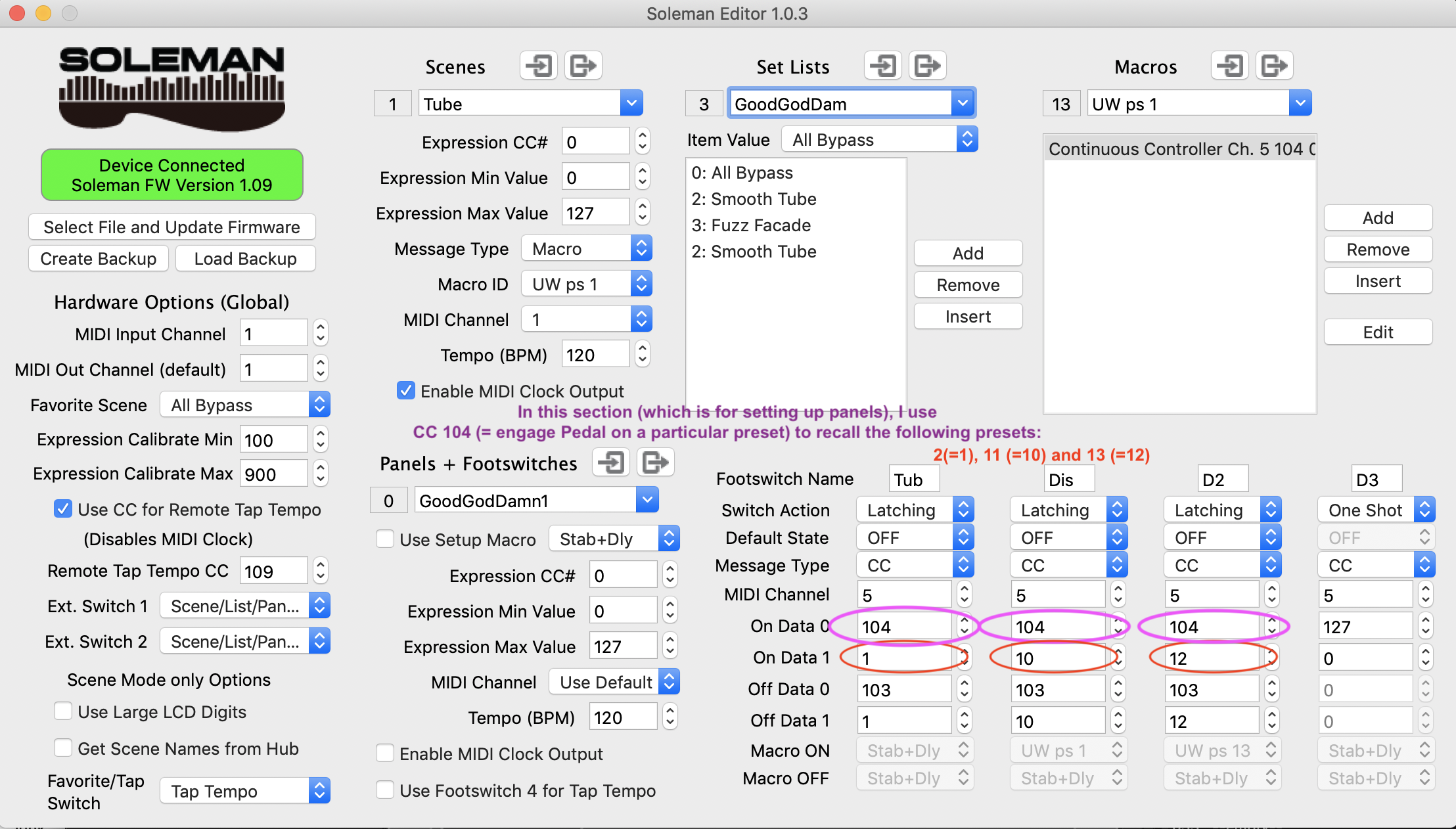1456x829 pixels.
Task: Select the Continuous Controller Ch. 5 macro entry
Action: click(1180, 148)
